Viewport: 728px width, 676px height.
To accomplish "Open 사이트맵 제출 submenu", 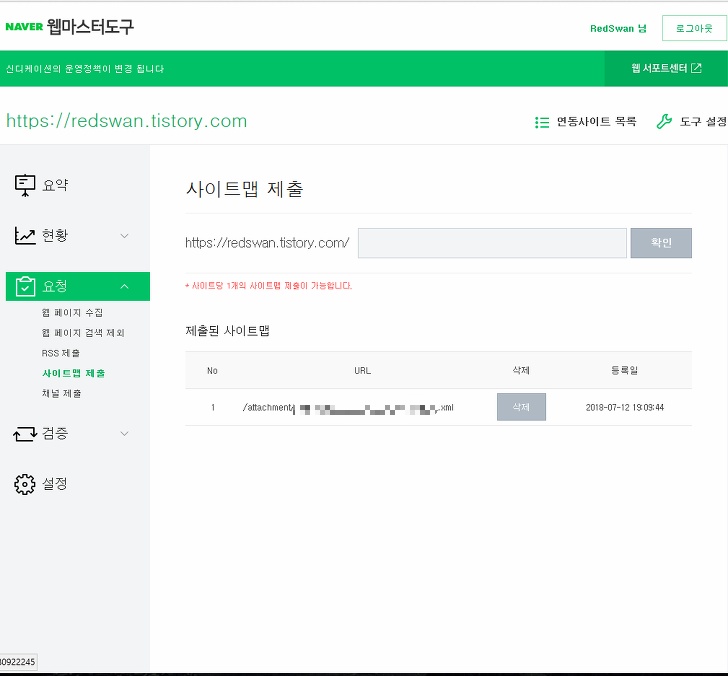I will click(x=73, y=373).
